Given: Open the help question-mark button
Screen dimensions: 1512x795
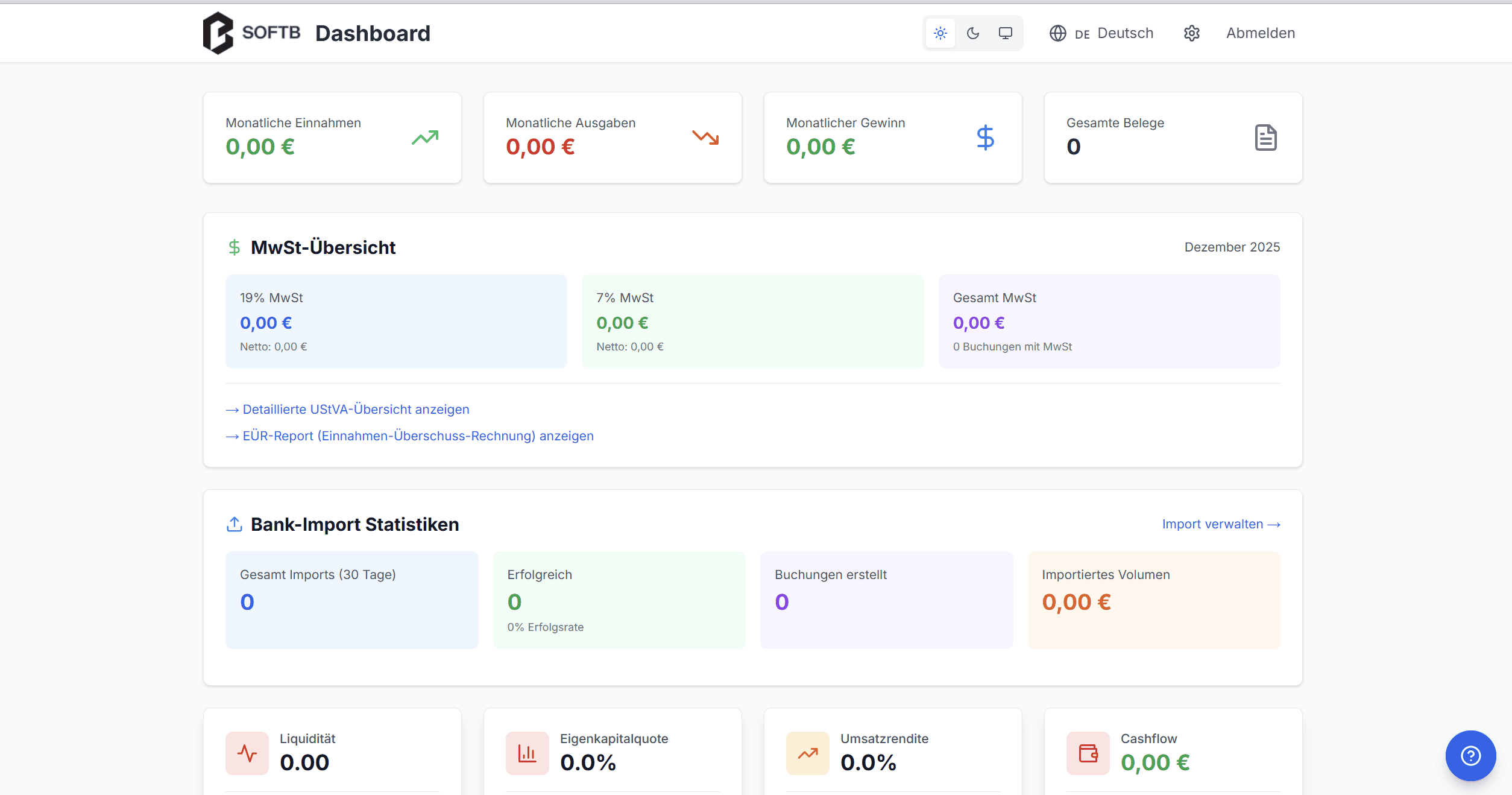Looking at the screenshot, I should click(1470, 755).
